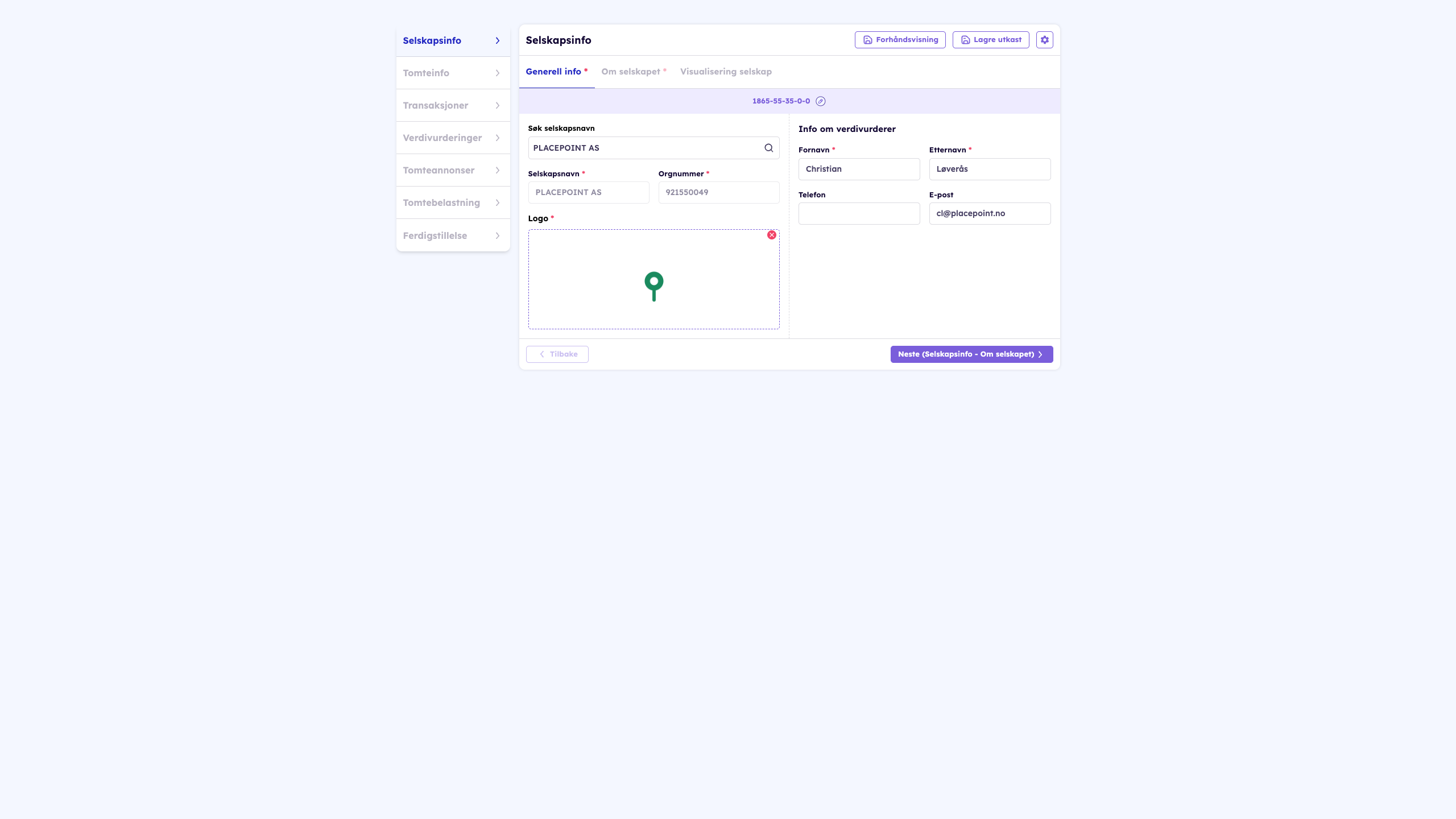
Task: Select Tomteinfo in the sidebar
Action: 453,73
